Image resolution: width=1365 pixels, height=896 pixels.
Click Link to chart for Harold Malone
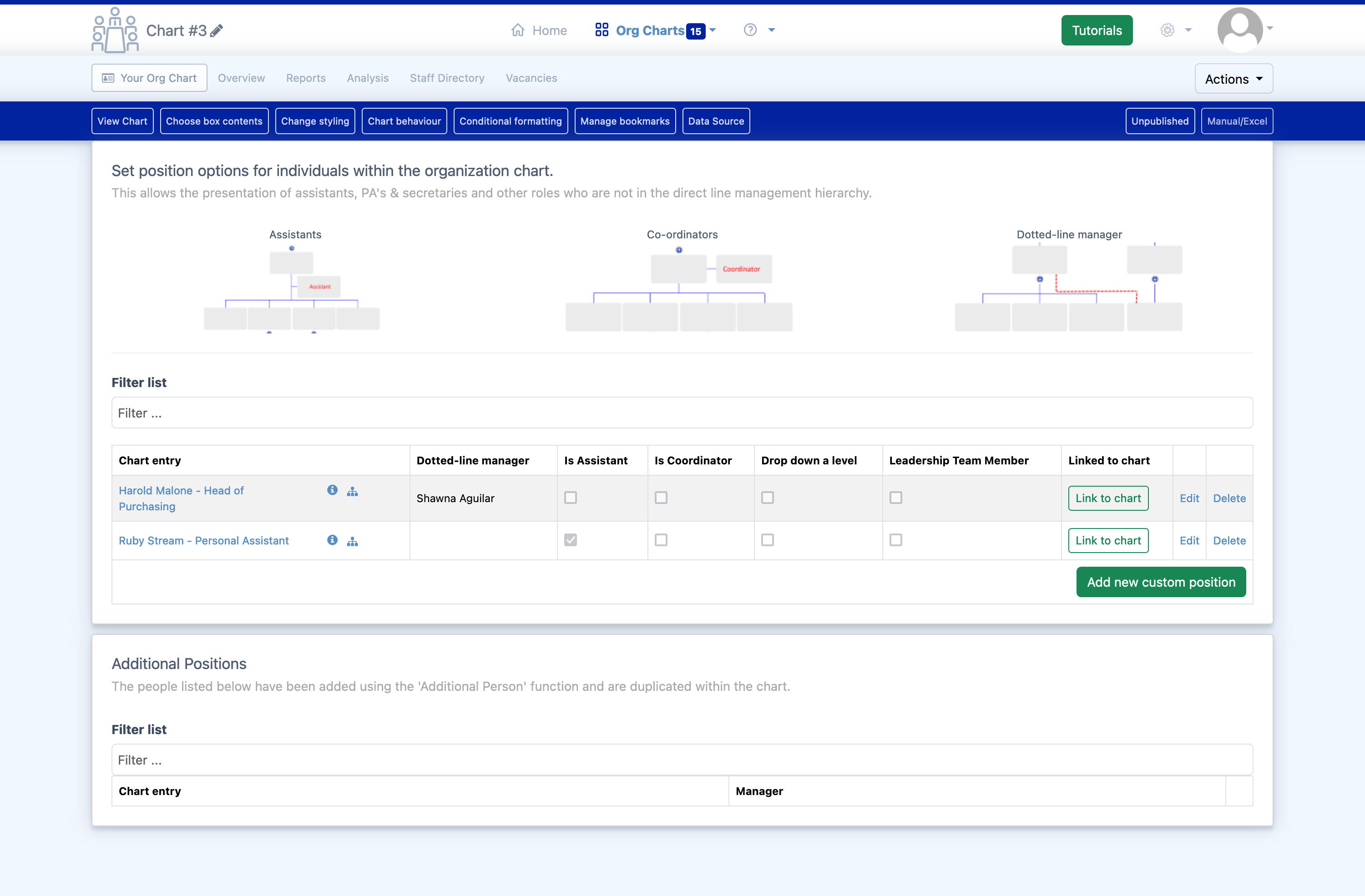click(x=1108, y=497)
